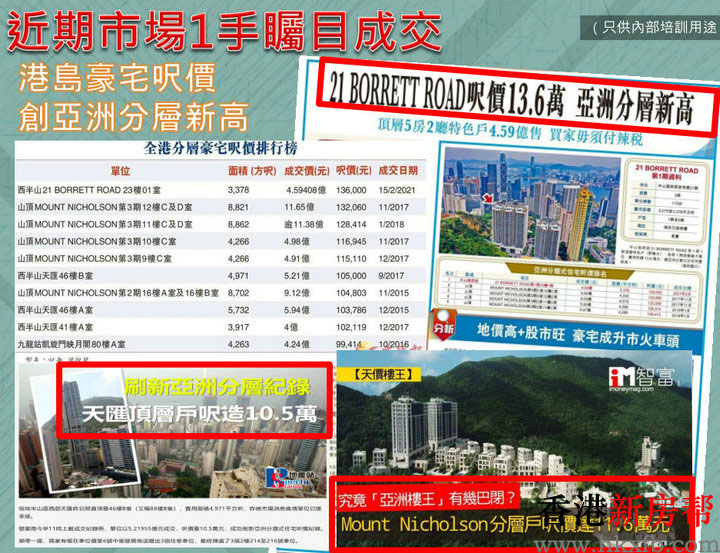Select the text 創亞洲分層新高 in orange
Screen dimensions: 720x553
(x=133, y=118)
